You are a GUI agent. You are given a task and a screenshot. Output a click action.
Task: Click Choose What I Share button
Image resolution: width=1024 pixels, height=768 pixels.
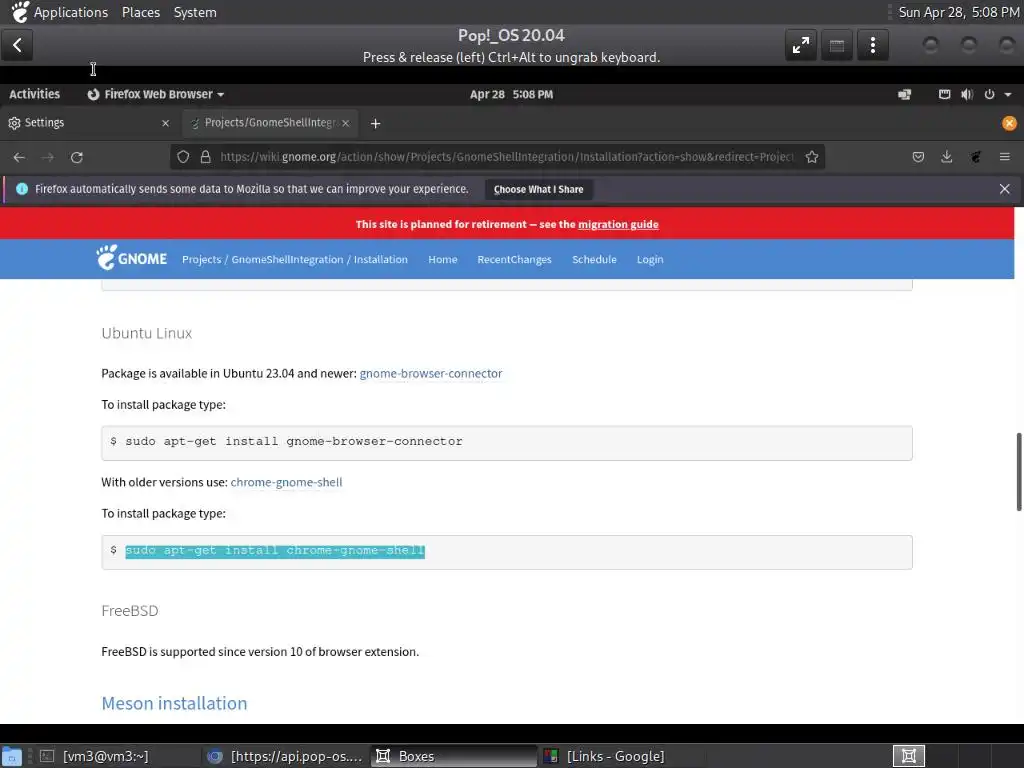pyautogui.click(x=539, y=189)
